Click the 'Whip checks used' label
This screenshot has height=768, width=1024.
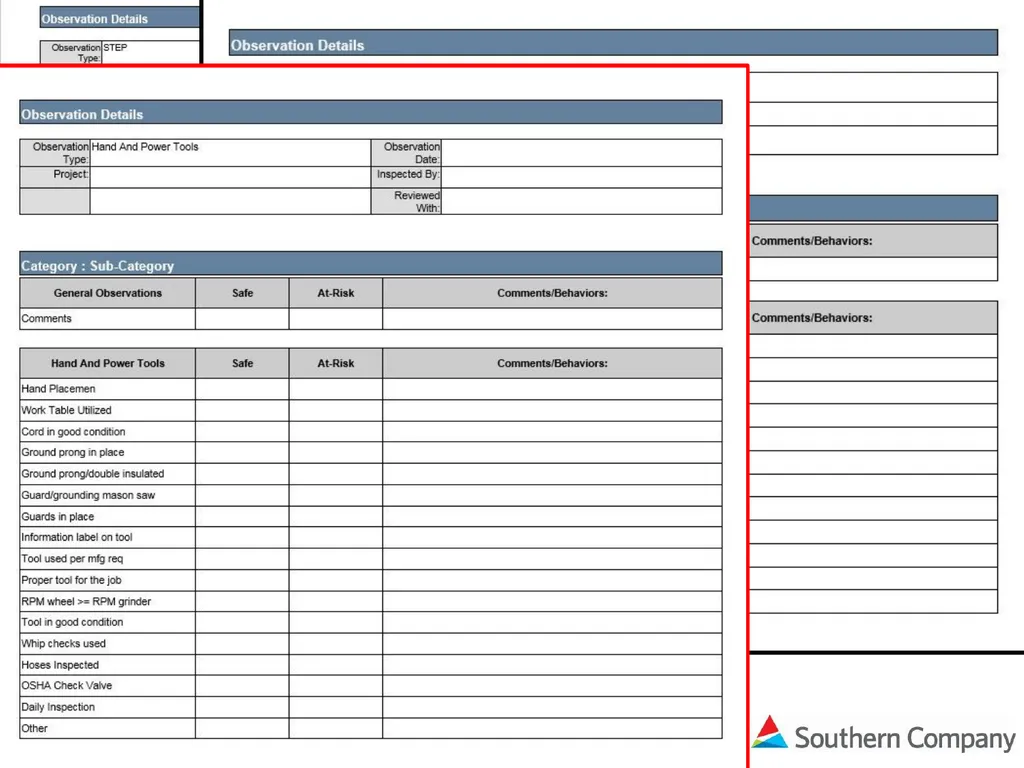point(63,643)
